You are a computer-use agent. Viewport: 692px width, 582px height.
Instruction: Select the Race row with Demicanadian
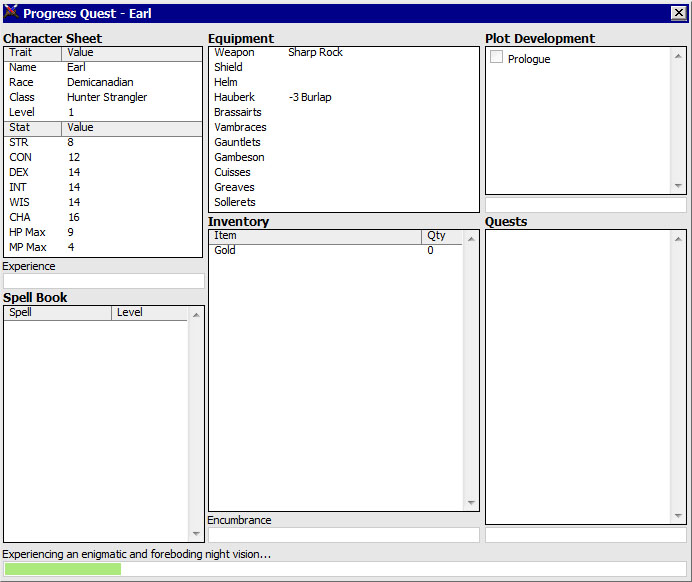103,83
